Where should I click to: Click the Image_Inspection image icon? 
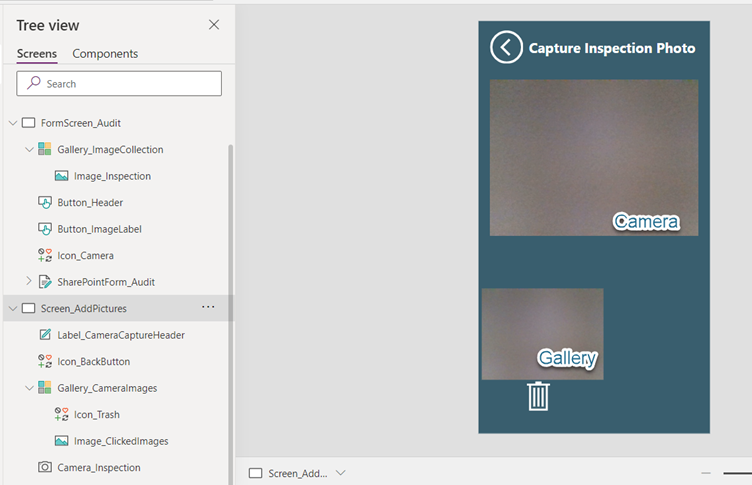pos(61,176)
